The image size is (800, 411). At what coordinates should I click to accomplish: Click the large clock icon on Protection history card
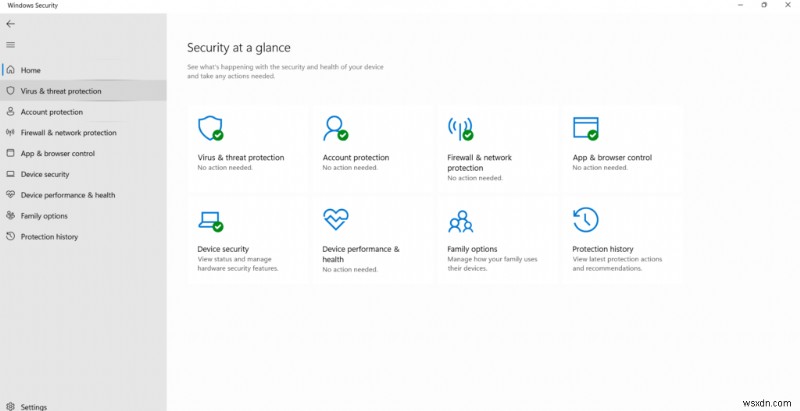click(x=586, y=220)
